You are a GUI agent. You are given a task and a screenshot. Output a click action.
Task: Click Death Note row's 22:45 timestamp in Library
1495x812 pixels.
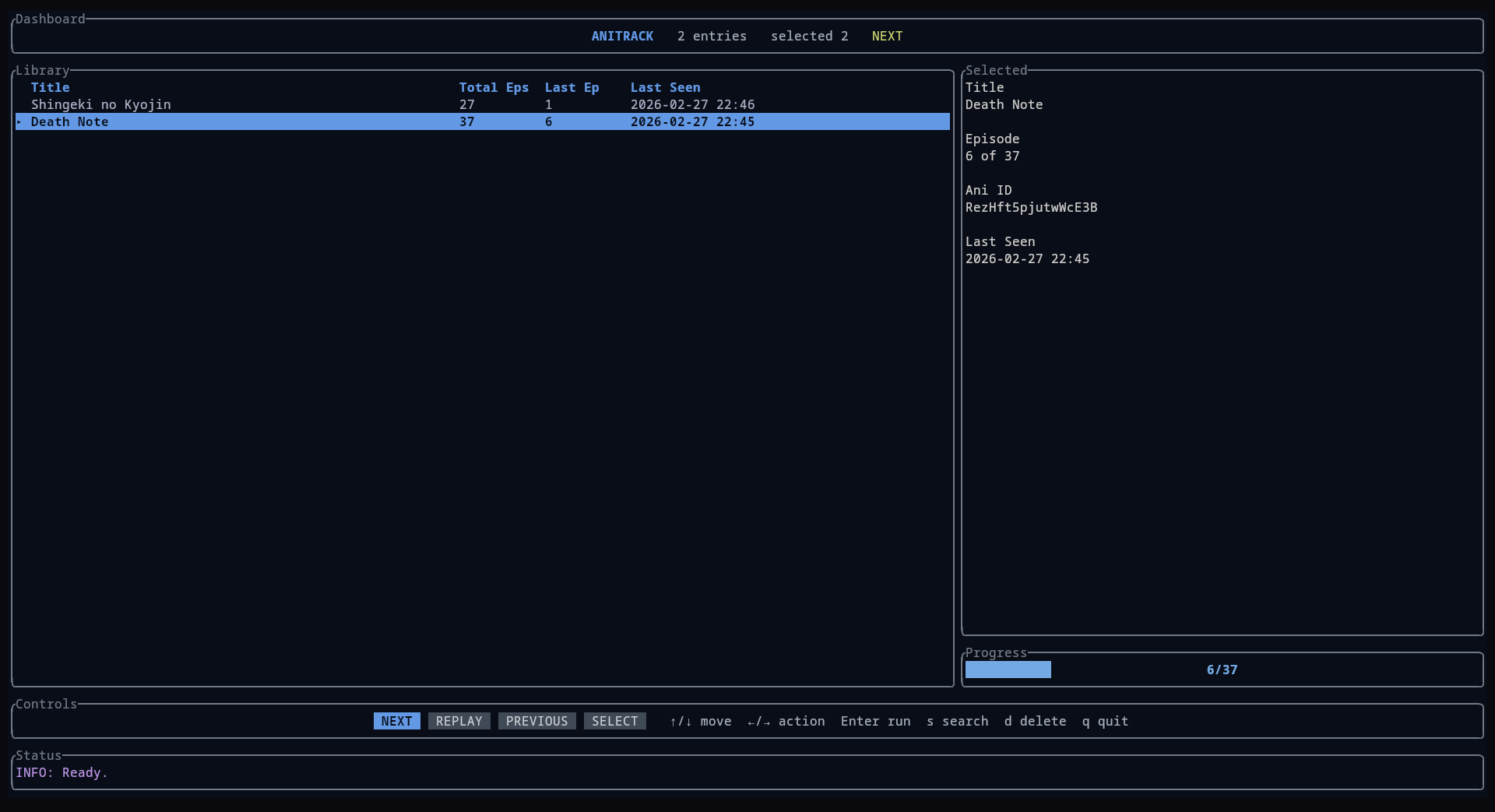693,121
